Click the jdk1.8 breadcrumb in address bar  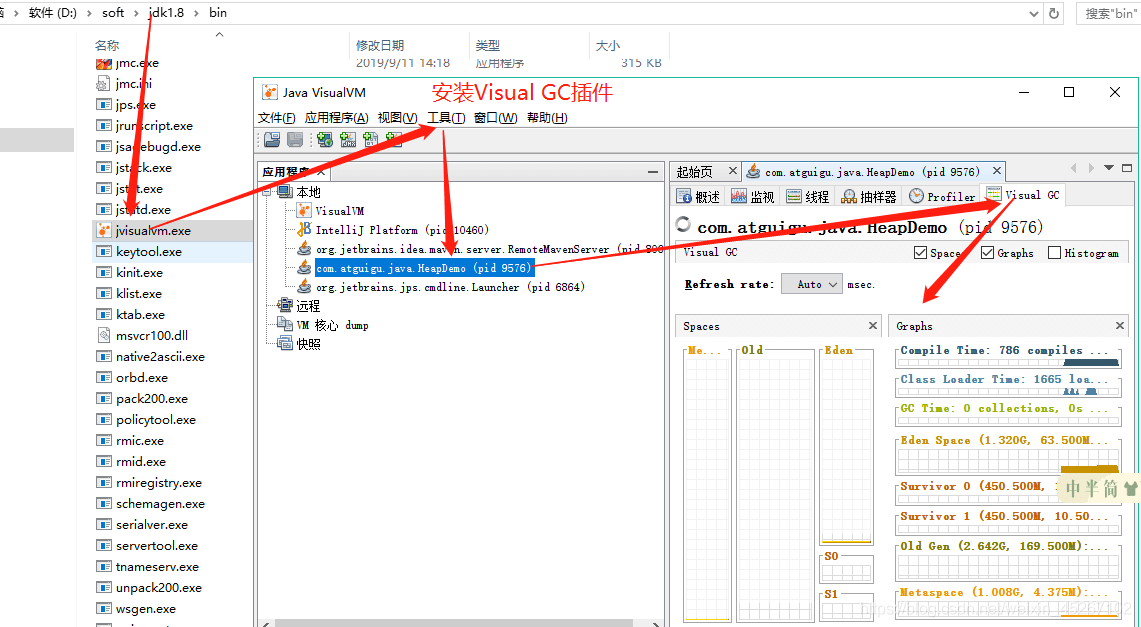(x=166, y=13)
